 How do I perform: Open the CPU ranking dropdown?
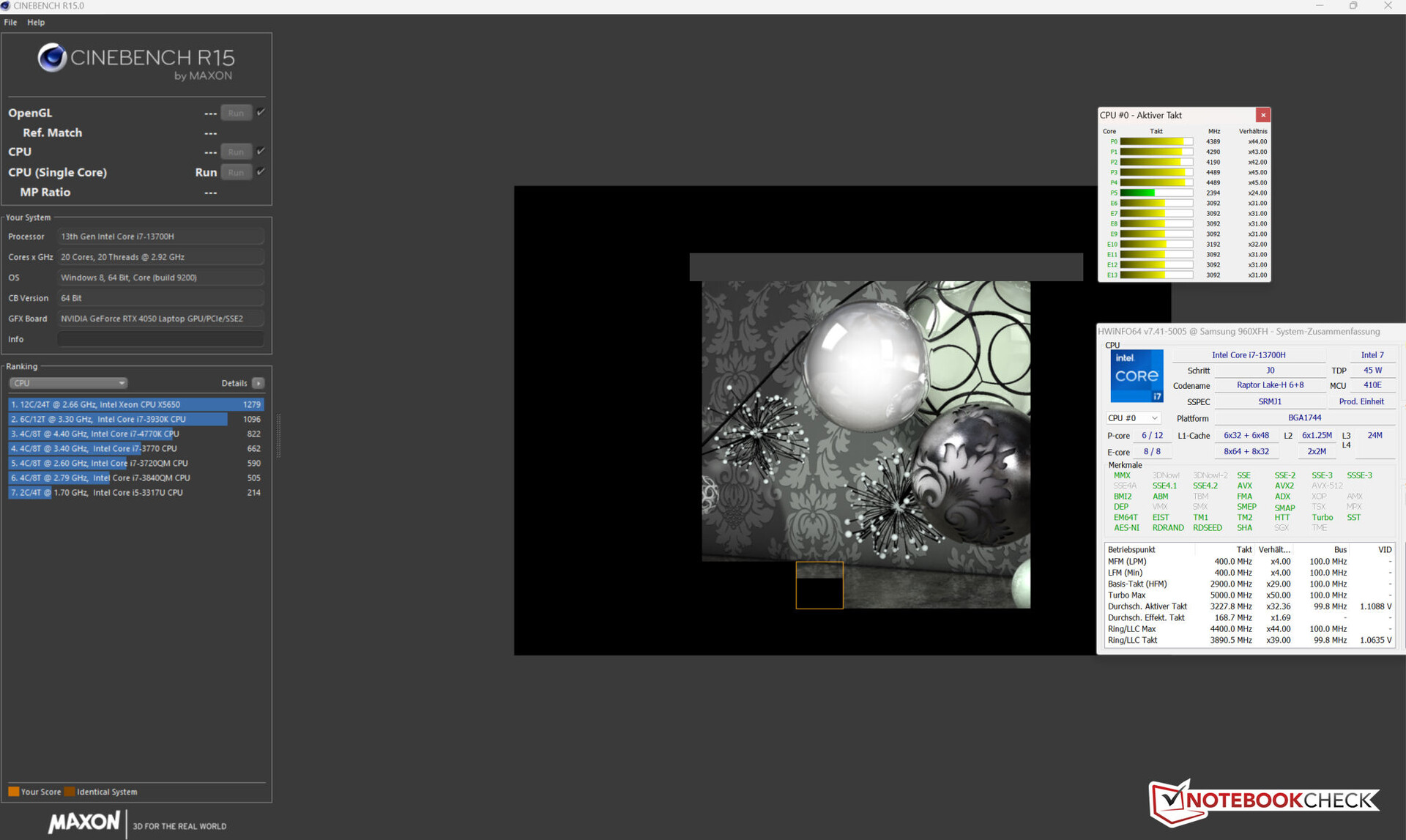[68, 383]
